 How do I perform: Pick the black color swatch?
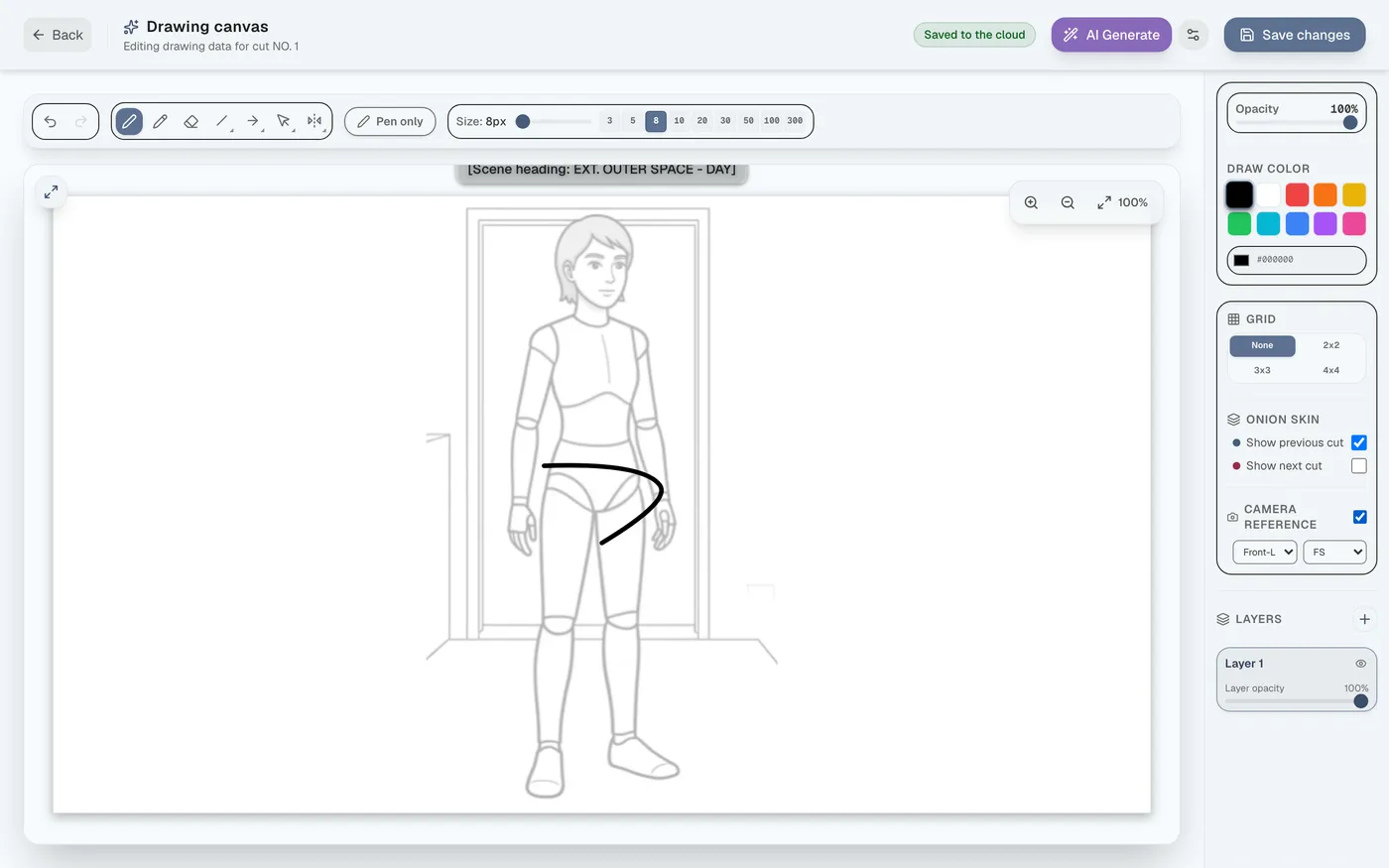click(x=1239, y=194)
